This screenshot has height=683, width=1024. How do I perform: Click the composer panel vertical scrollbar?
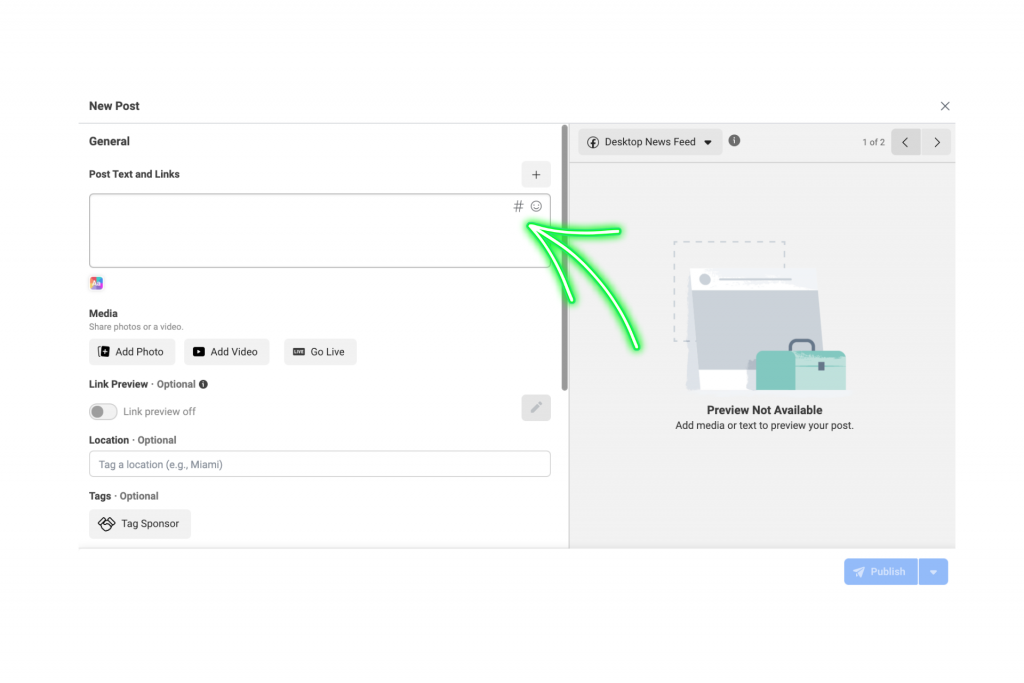coord(565,257)
